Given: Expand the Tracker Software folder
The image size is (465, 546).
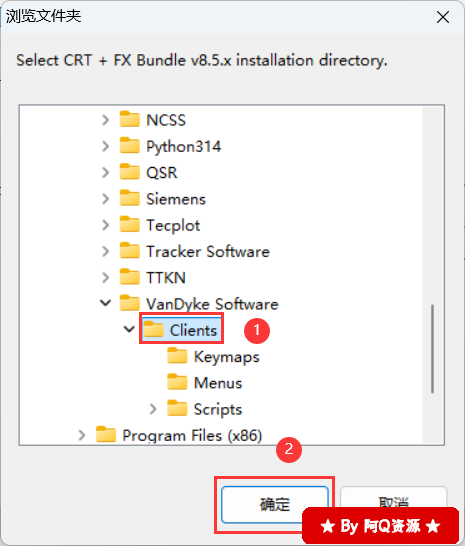Looking at the screenshot, I should tap(106, 251).
